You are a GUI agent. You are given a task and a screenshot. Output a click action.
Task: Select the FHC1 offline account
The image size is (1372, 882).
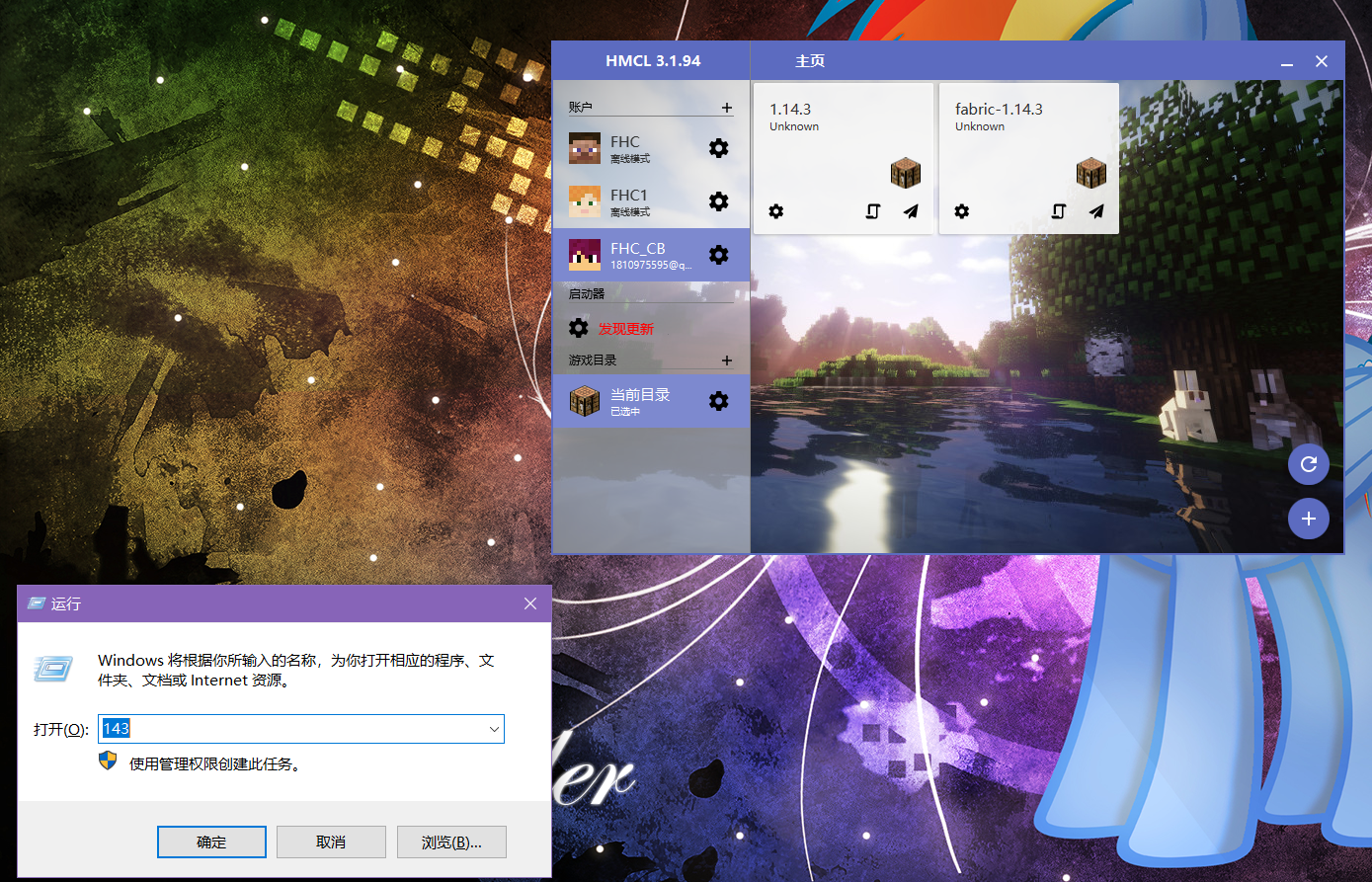[x=628, y=201]
